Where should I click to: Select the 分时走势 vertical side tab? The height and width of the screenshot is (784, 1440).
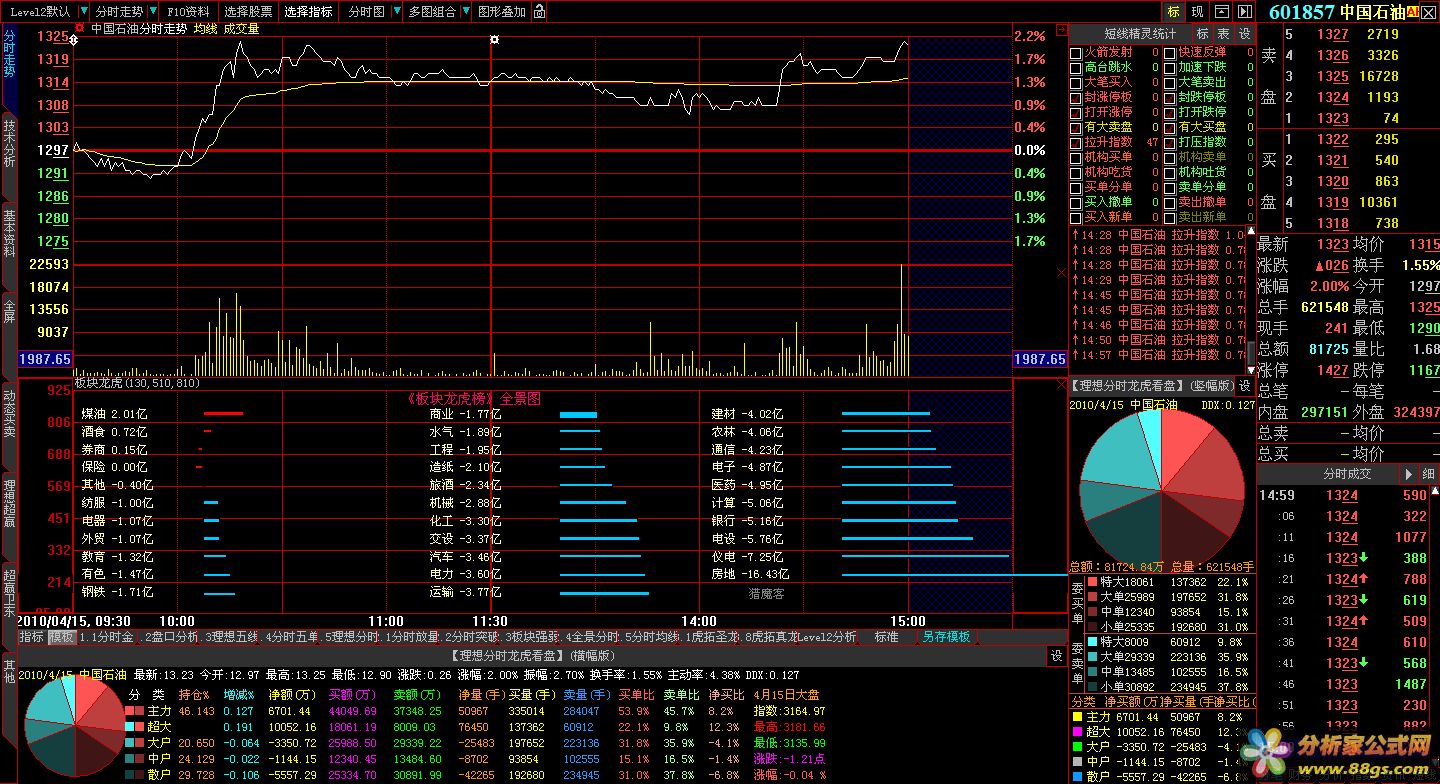tap(9, 58)
